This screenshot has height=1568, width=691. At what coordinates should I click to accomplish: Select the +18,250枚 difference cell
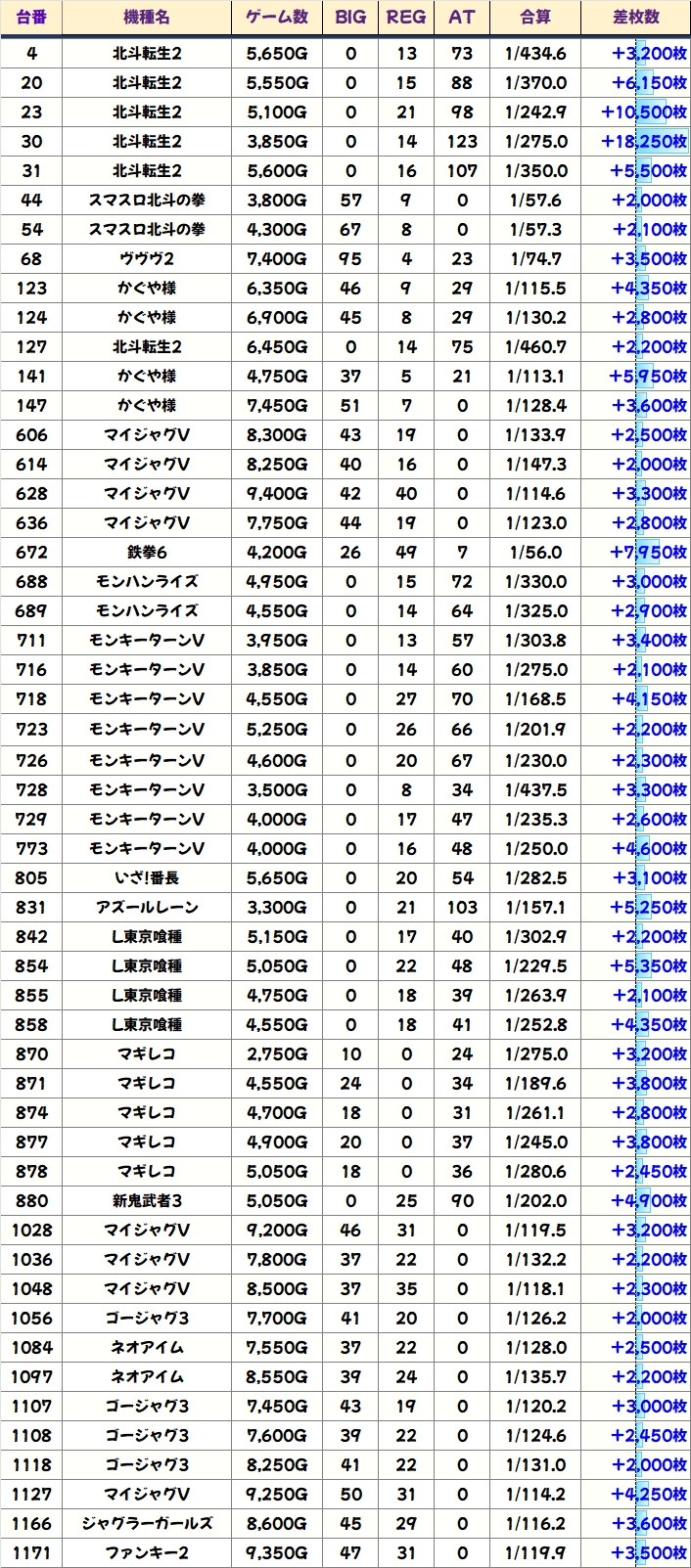click(644, 142)
